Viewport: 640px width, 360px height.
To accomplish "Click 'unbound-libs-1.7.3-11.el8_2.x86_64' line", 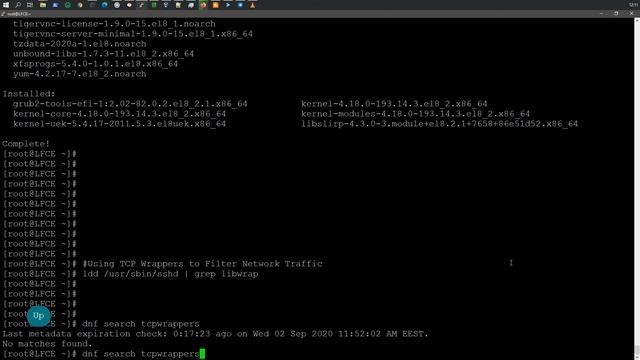I will (103, 54).
